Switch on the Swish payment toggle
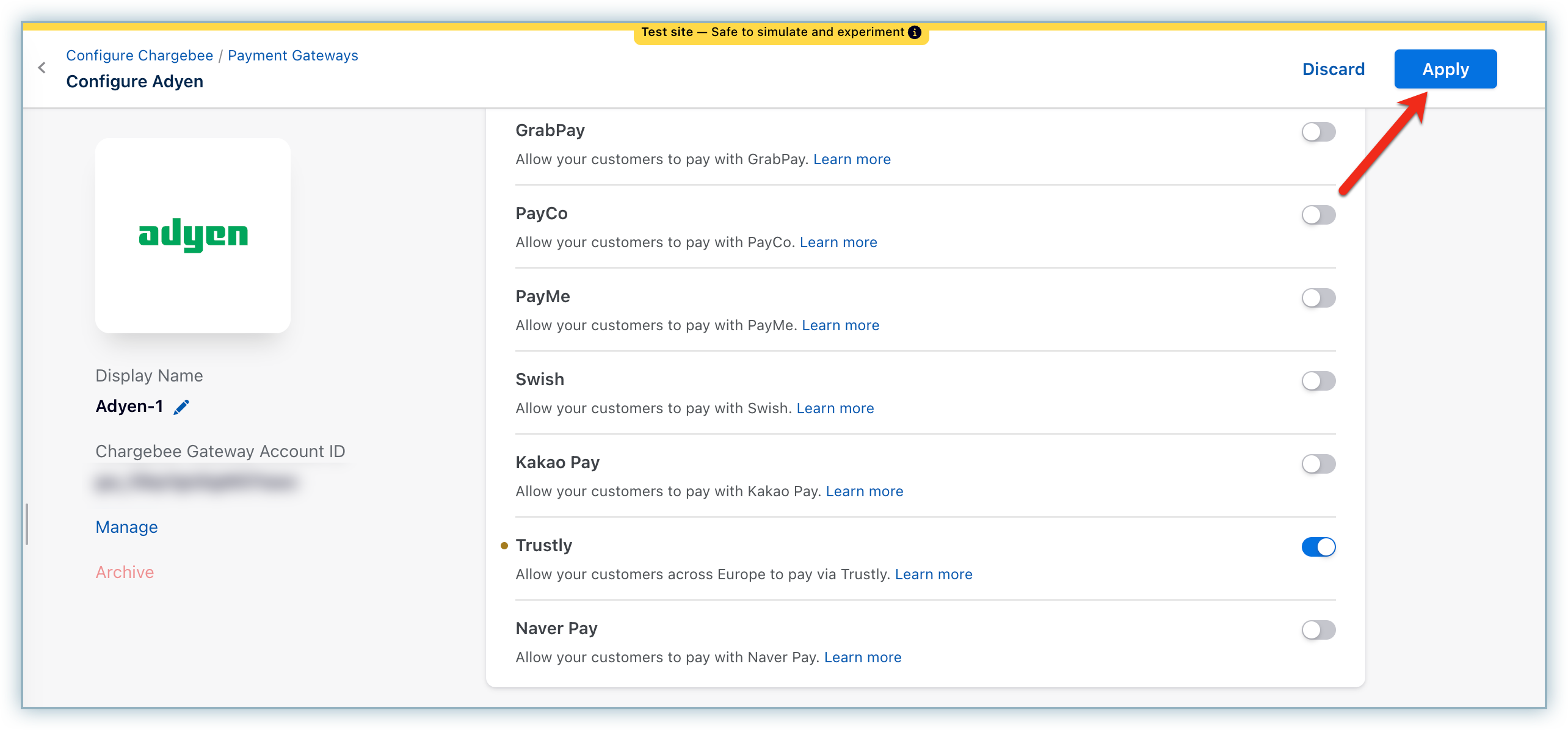Image resolution: width=1568 pixels, height=730 pixels. click(x=1318, y=381)
